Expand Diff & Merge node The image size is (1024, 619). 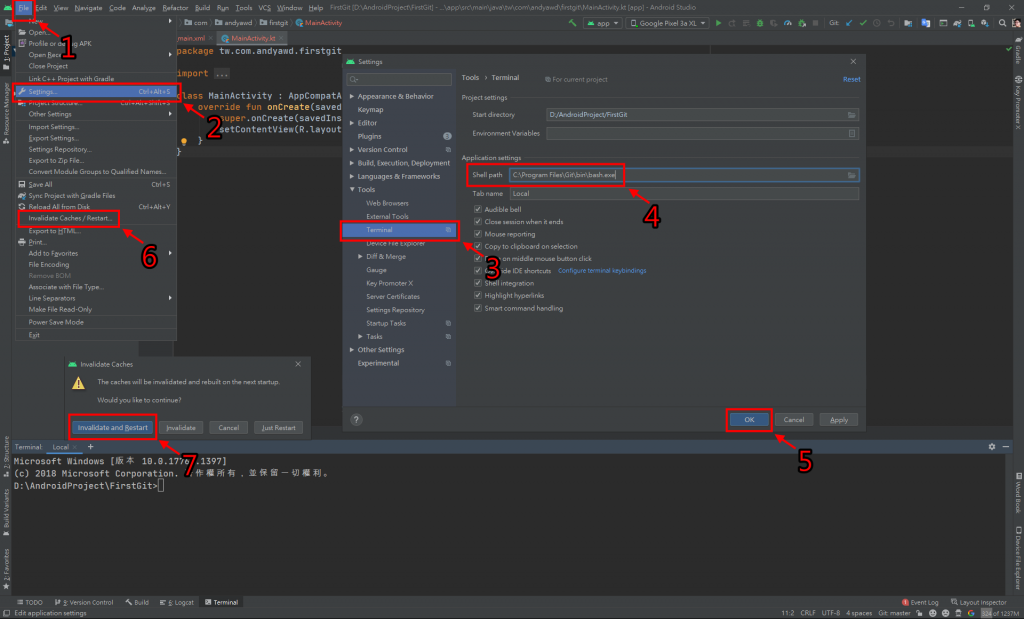[360, 257]
